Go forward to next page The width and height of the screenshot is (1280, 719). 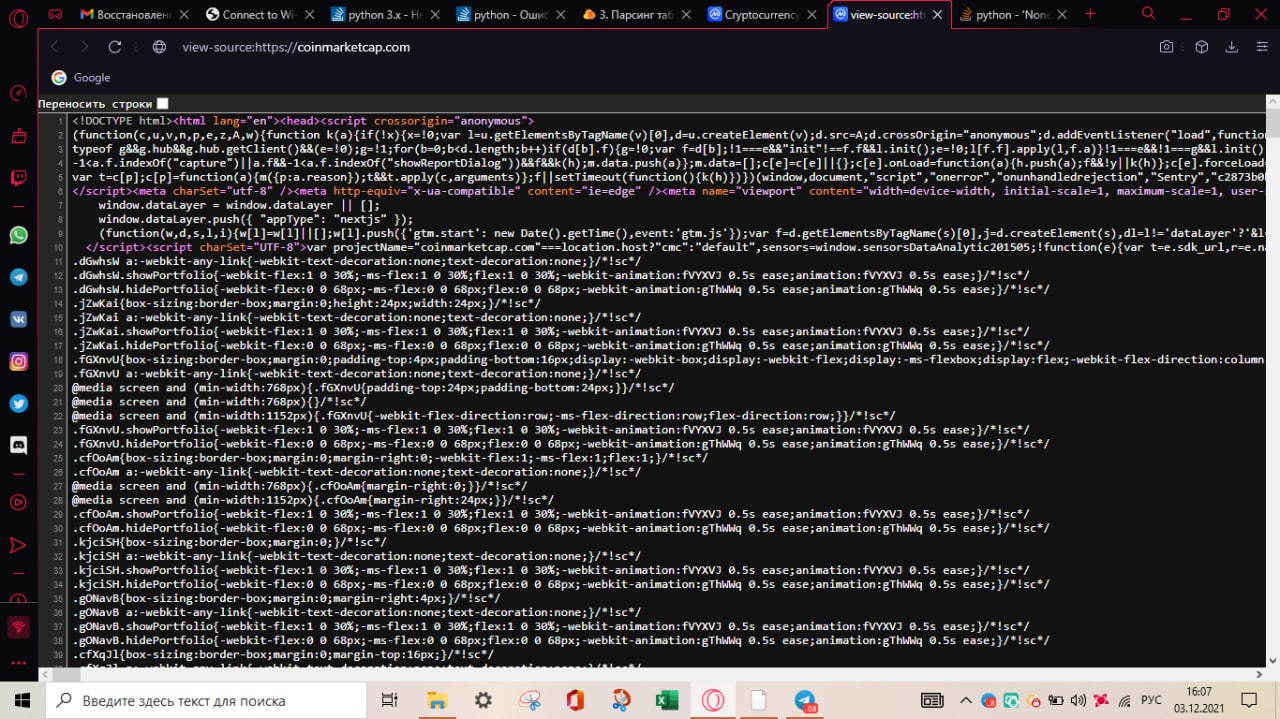tap(85, 47)
